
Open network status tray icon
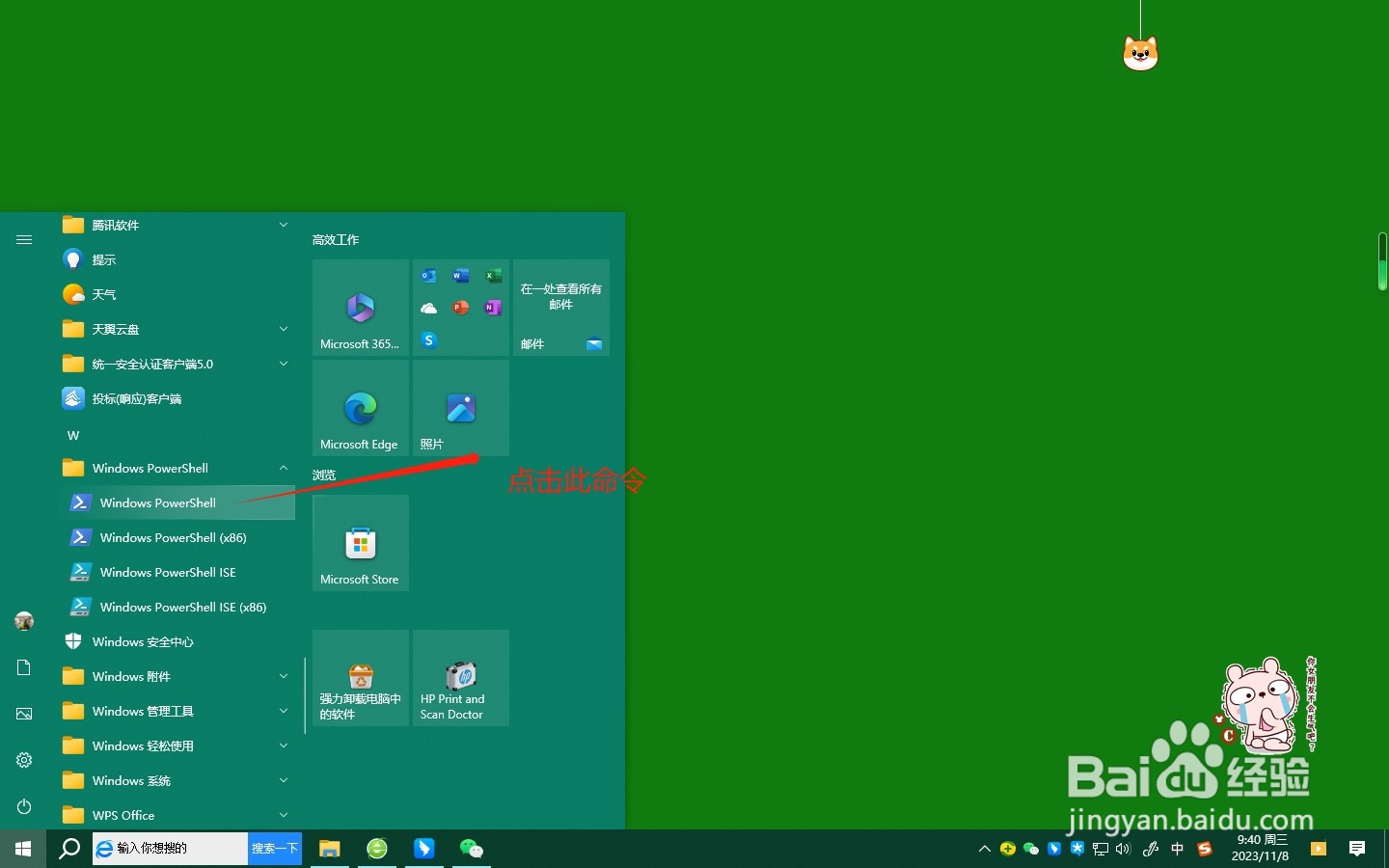1101,849
